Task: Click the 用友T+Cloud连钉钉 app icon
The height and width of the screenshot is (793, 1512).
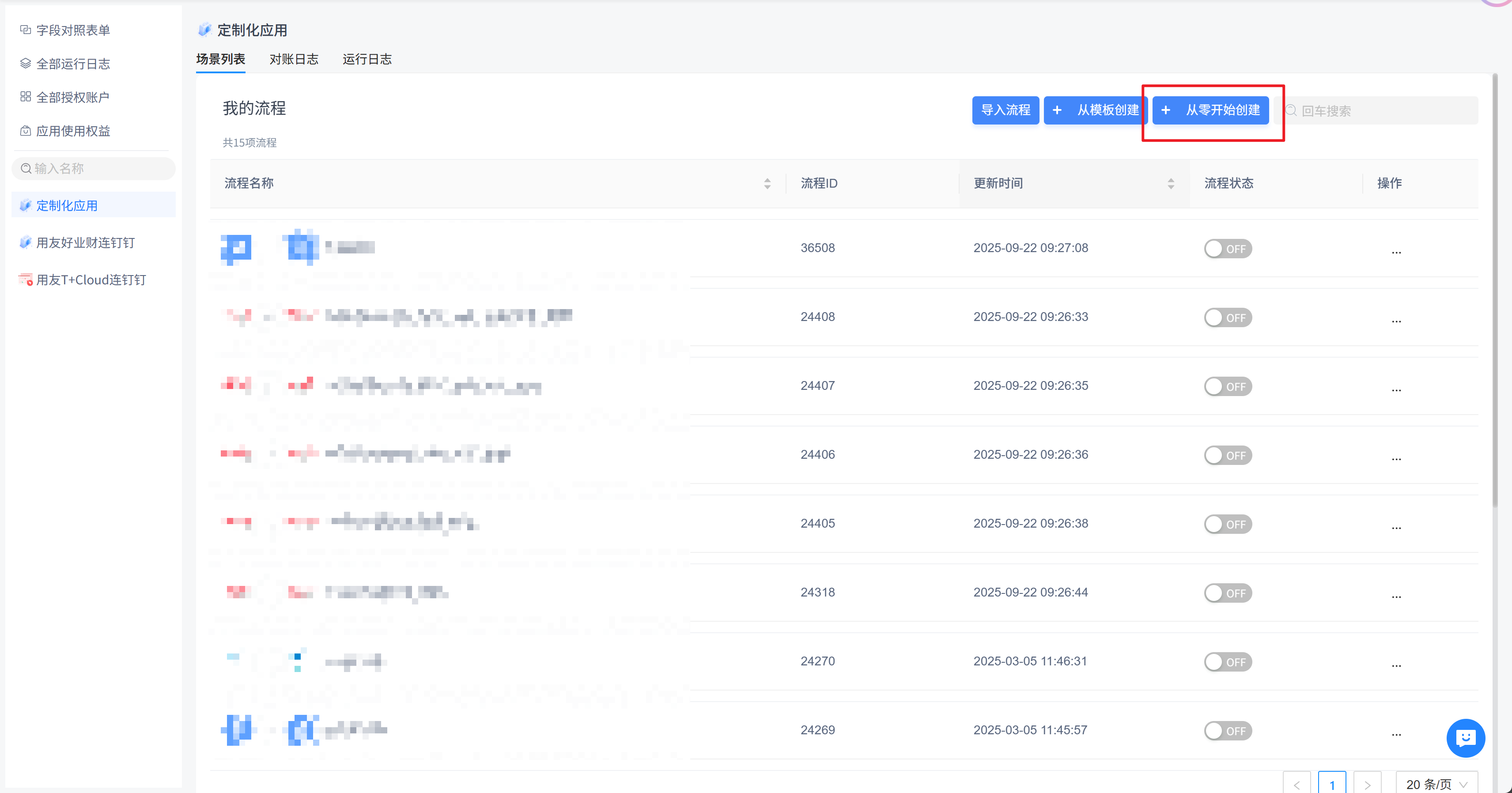Action: click(x=25, y=279)
